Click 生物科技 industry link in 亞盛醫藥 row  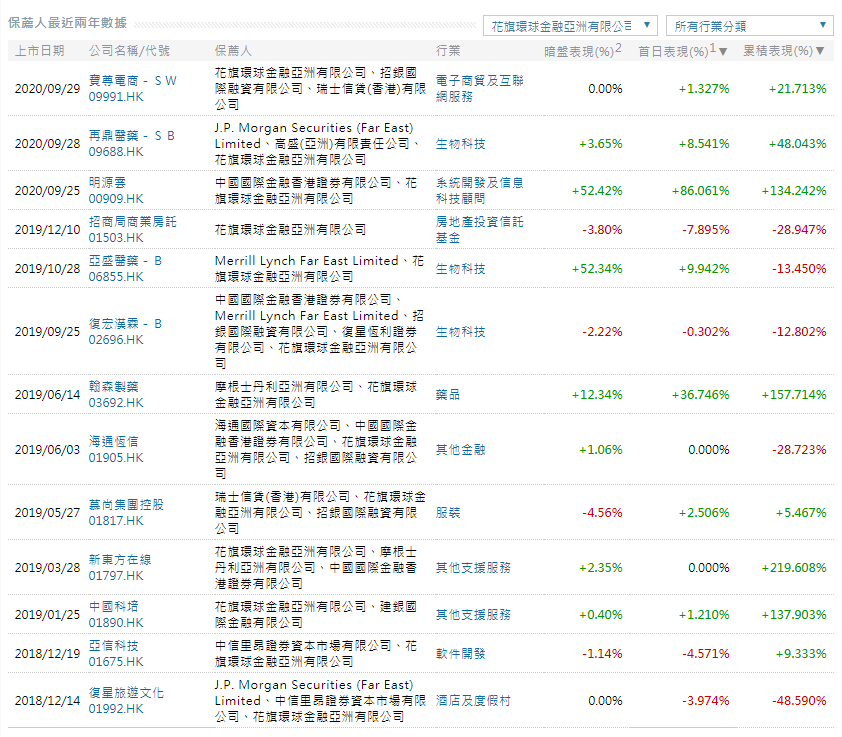460,269
